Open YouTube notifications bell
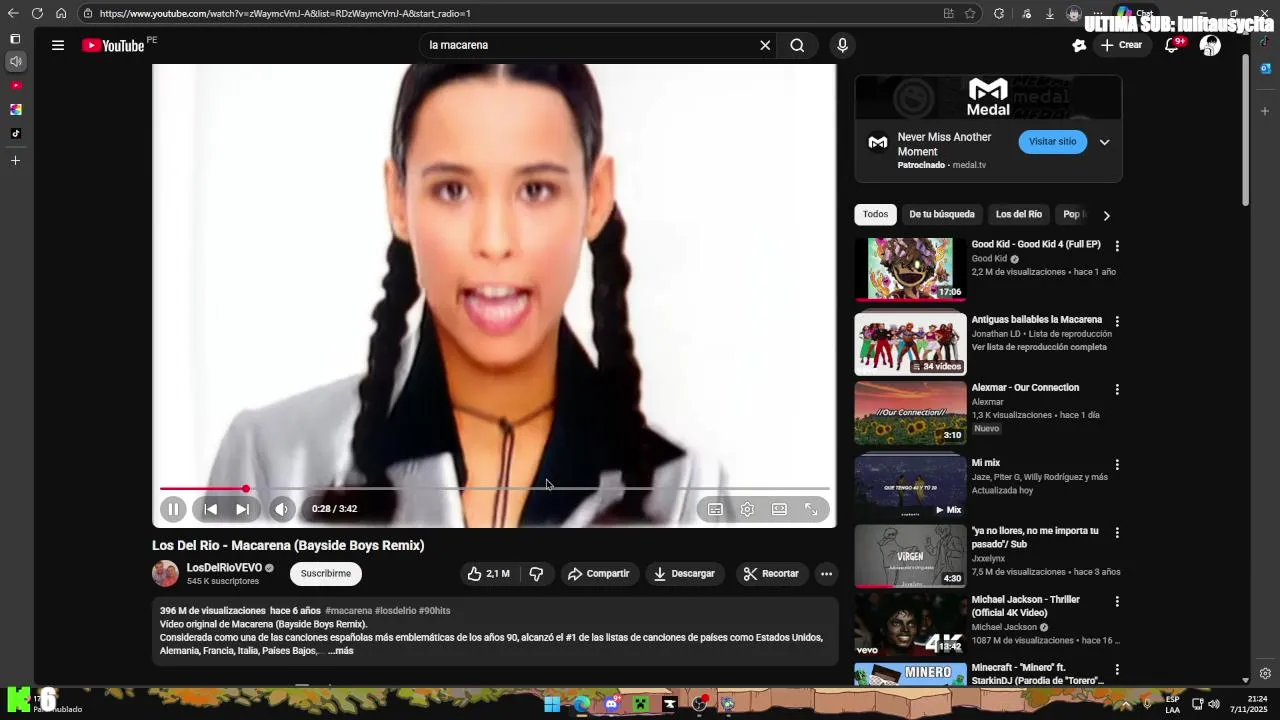 [x=1172, y=45]
